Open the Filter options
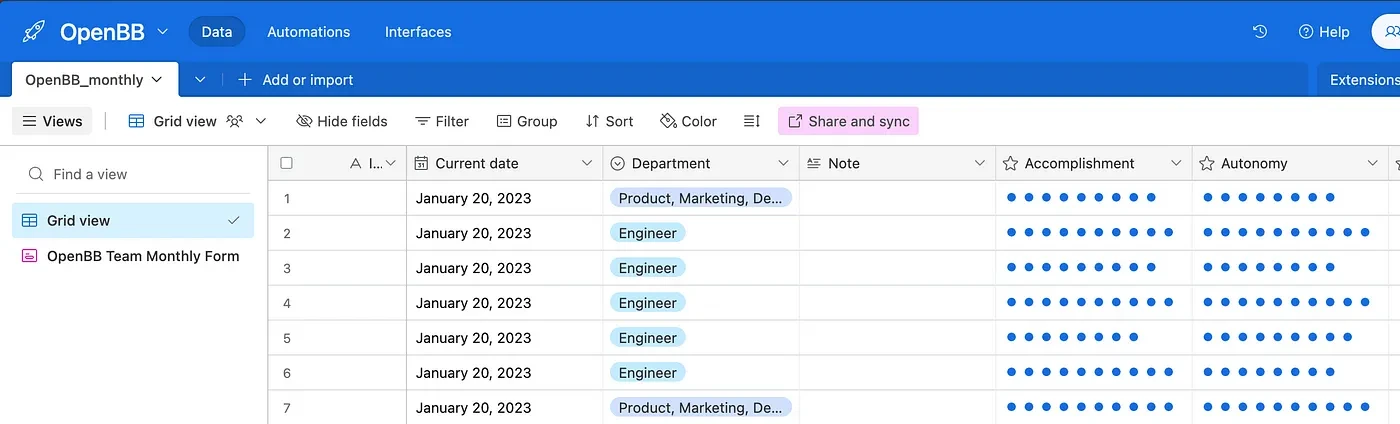The width and height of the screenshot is (1400, 424). [x=442, y=121]
